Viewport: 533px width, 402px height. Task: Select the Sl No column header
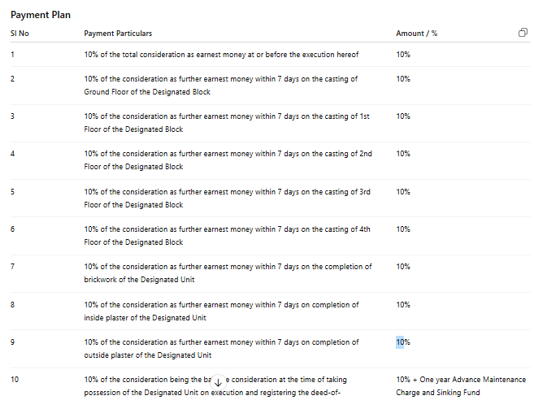(20, 33)
